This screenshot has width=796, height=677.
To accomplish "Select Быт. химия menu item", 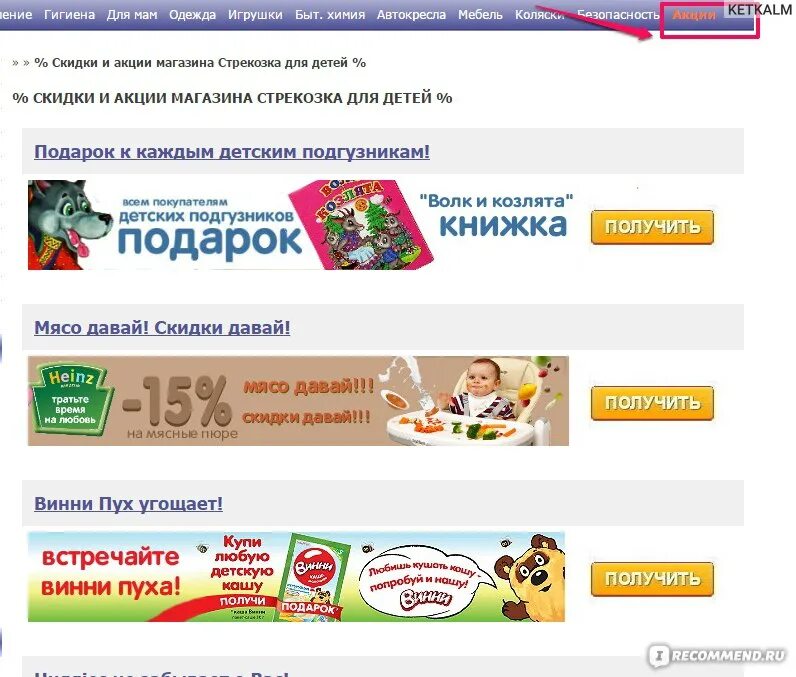I will (x=330, y=15).
